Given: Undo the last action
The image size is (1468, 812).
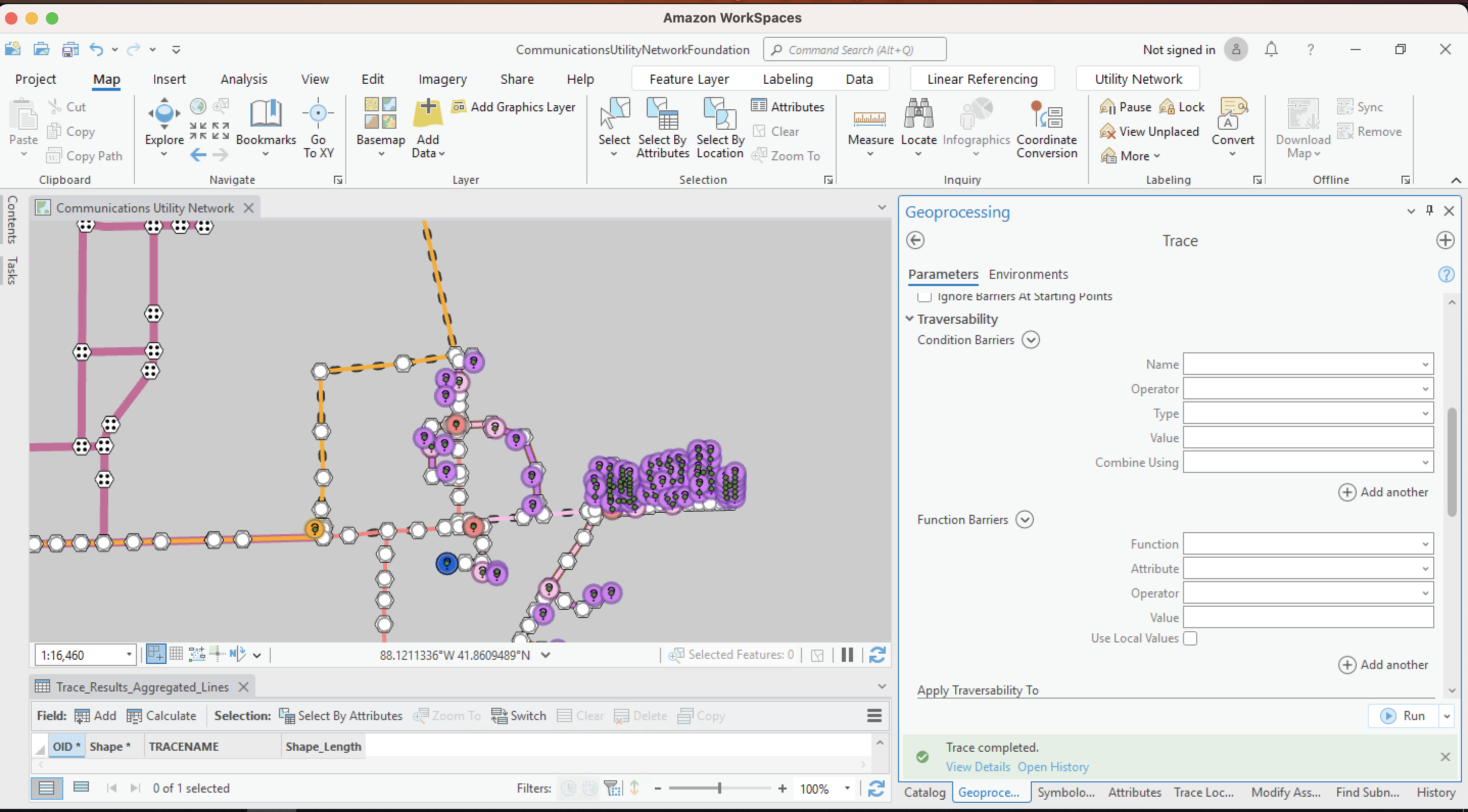Looking at the screenshot, I should [x=97, y=50].
